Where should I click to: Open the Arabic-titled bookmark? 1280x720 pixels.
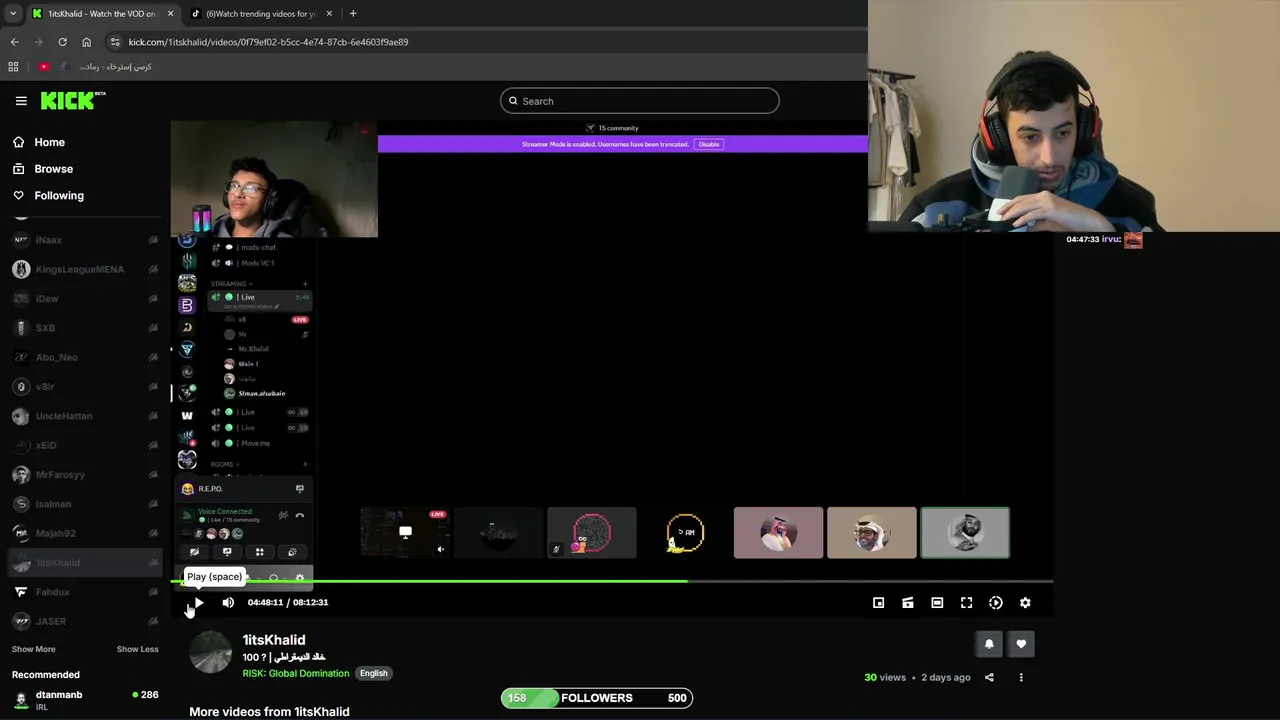(x=107, y=67)
